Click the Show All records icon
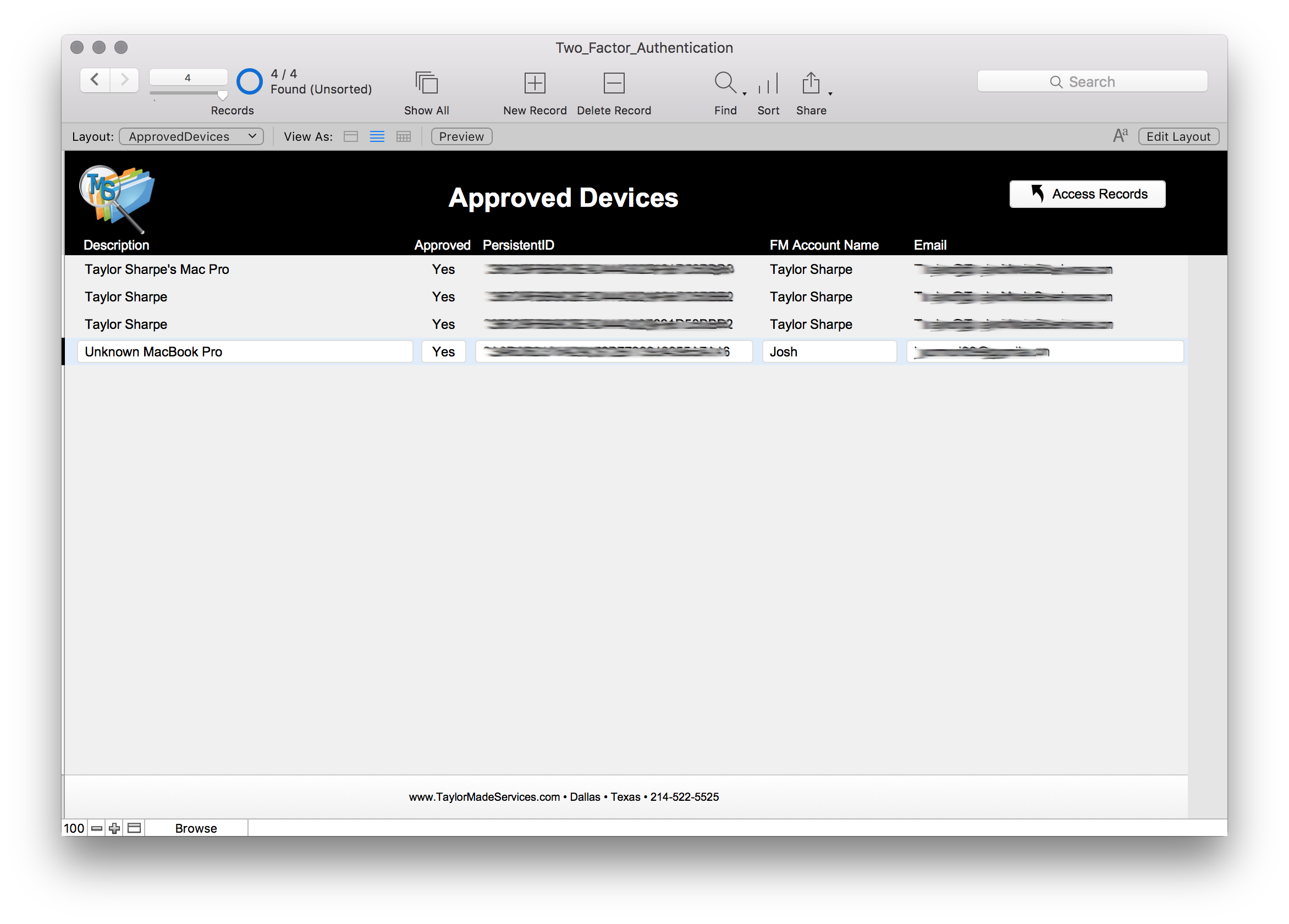The height and width of the screenshot is (924, 1289). [x=426, y=83]
